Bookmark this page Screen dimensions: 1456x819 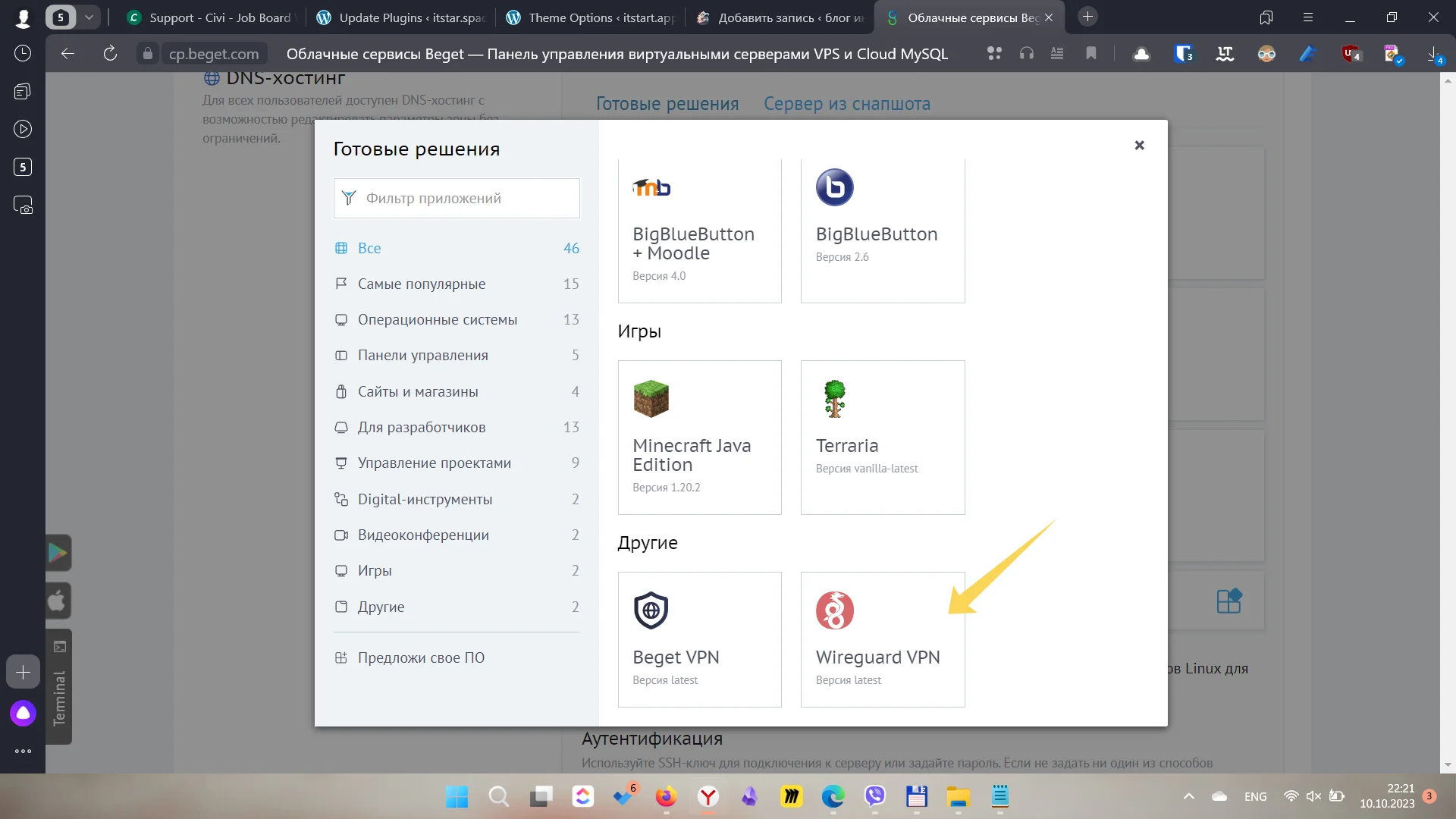pos(1091,54)
